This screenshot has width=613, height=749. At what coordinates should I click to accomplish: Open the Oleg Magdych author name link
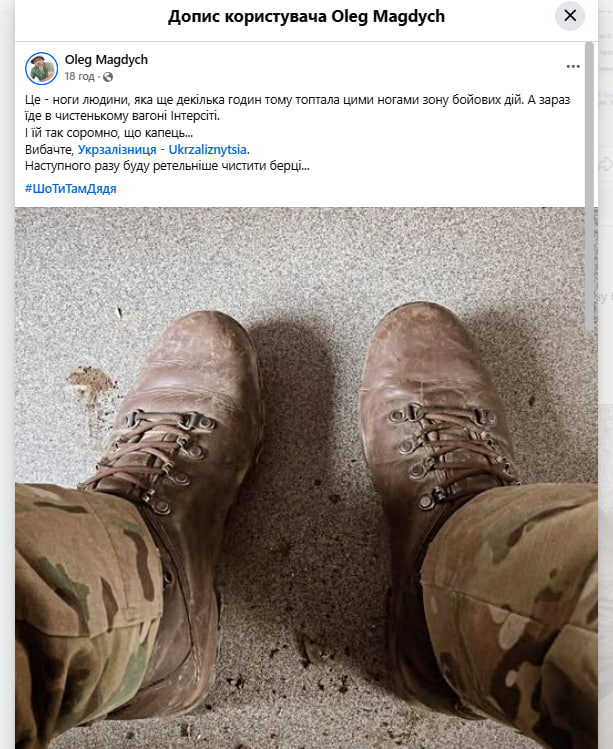pos(106,60)
